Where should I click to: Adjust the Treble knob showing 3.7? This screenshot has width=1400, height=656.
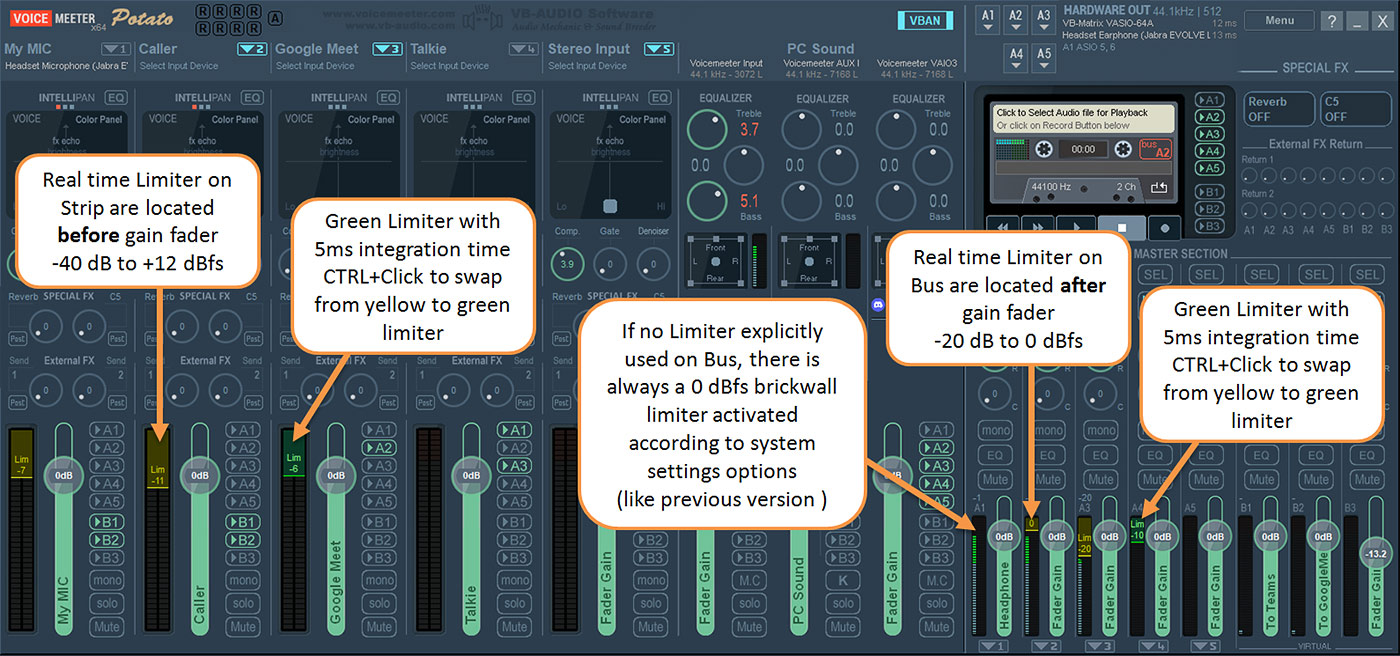point(709,129)
